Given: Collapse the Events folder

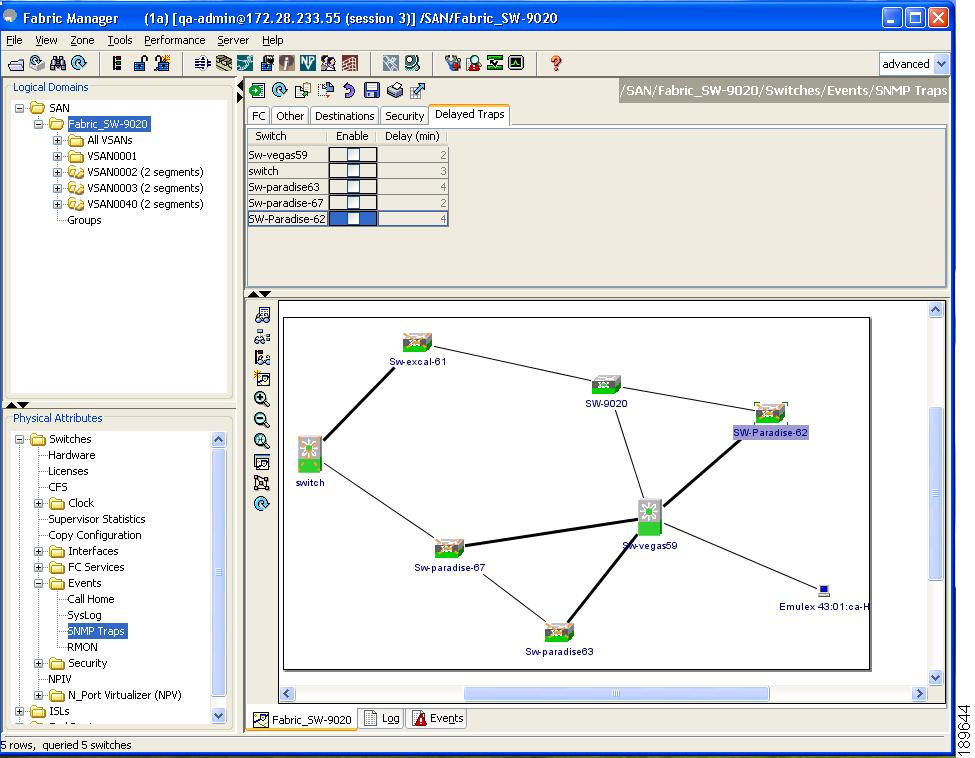Looking at the screenshot, I should tap(39, 583).
